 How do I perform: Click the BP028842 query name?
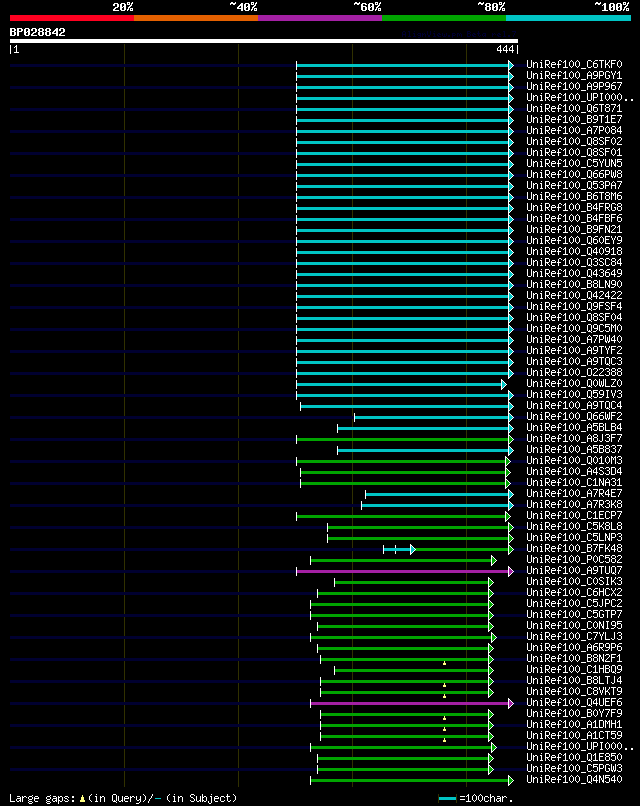(38, 32)
